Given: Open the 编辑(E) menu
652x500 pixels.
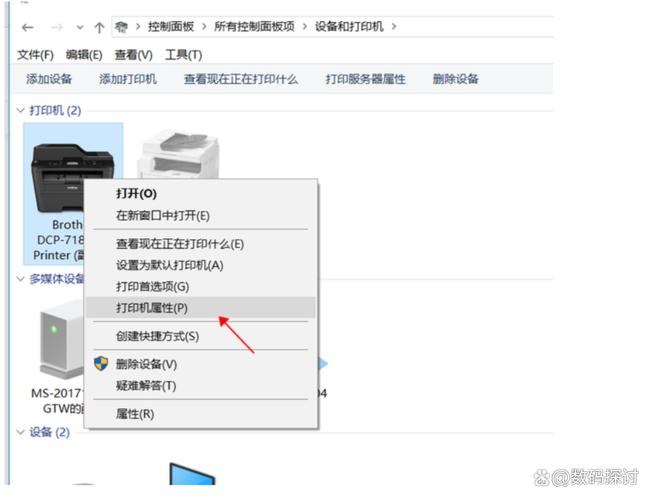Looking at the screenshot, I should 84,55.
